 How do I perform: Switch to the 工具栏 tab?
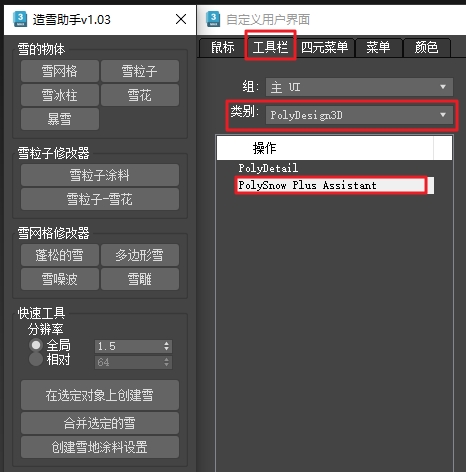[270, 47]
